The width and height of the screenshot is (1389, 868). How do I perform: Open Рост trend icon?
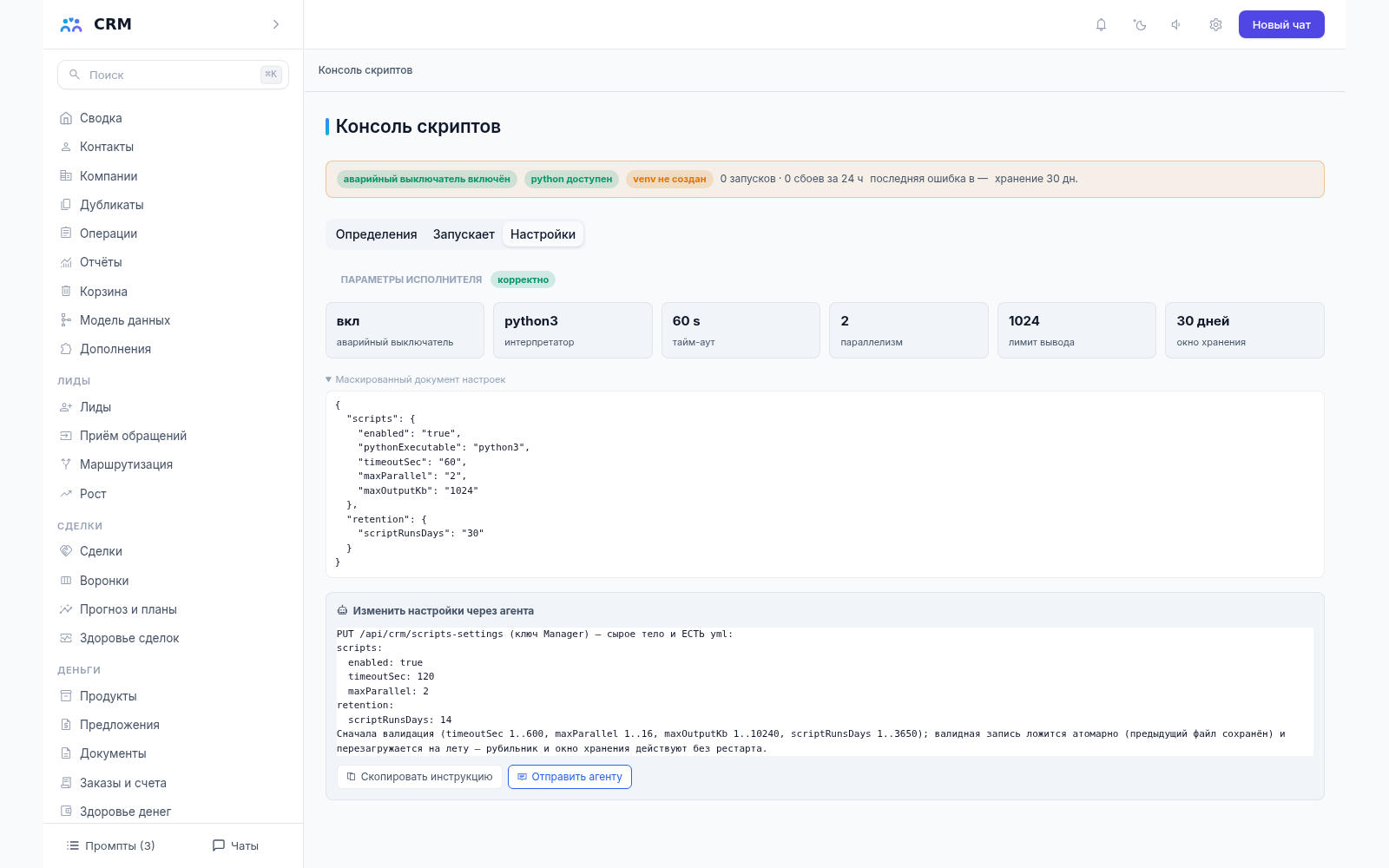[66, 494]
